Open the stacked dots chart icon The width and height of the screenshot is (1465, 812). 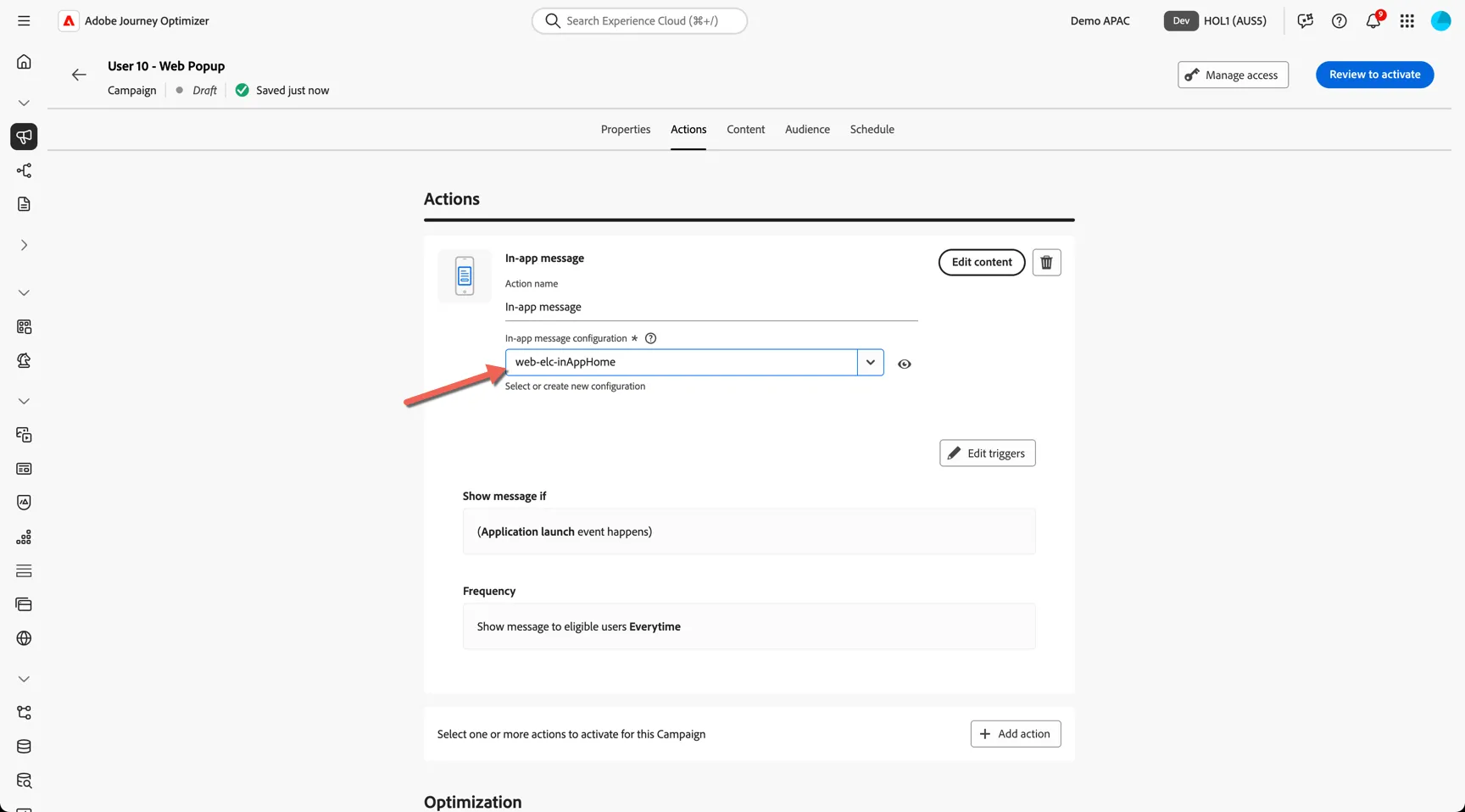[x=24, y=537]
